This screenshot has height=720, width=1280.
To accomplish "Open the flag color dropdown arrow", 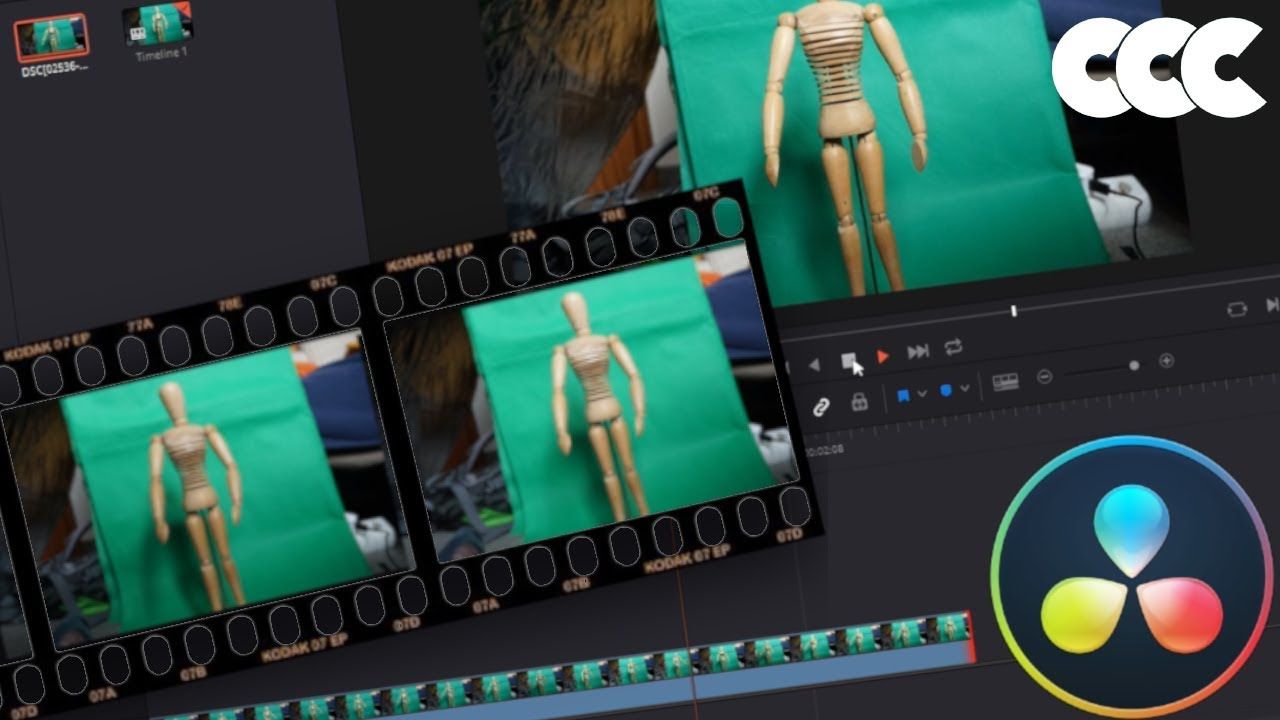I will pyautogui.click(x=921, y=394).
